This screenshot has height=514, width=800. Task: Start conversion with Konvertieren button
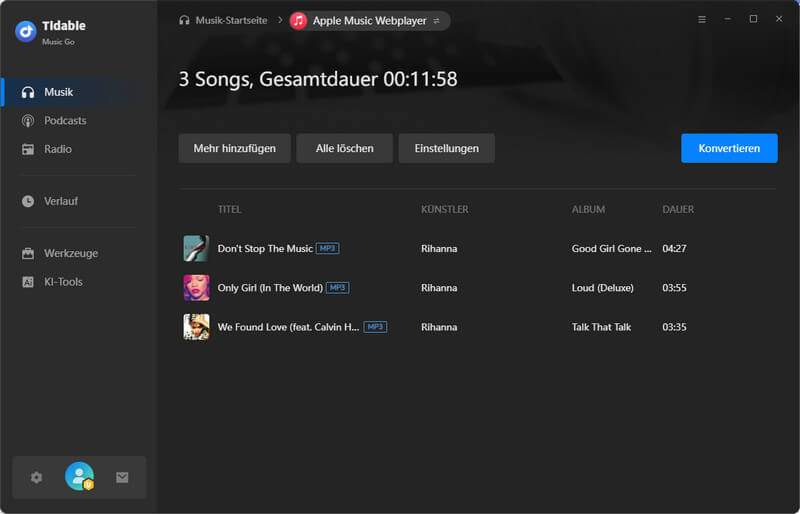pos(729,148)
